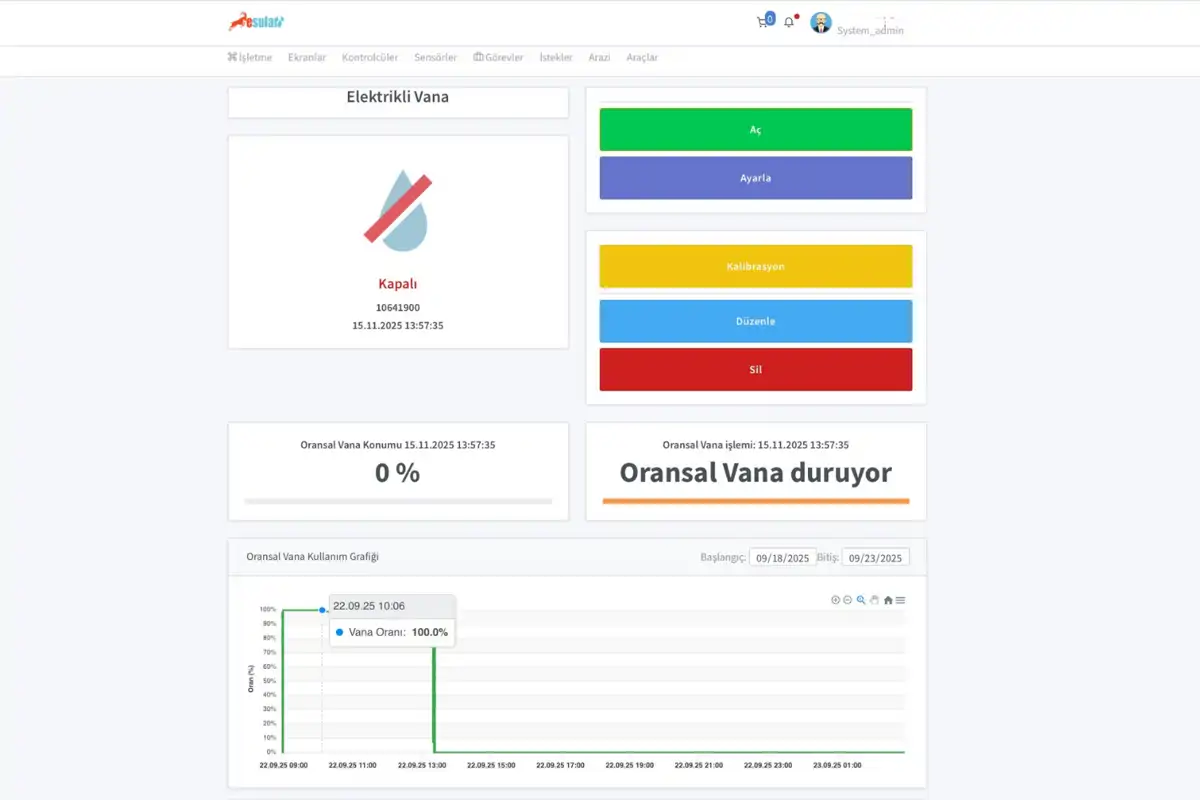Click the Ayarla button
Image resolution: width=1200 pixels, height=800 pixels.
click(x=755, y=178)
